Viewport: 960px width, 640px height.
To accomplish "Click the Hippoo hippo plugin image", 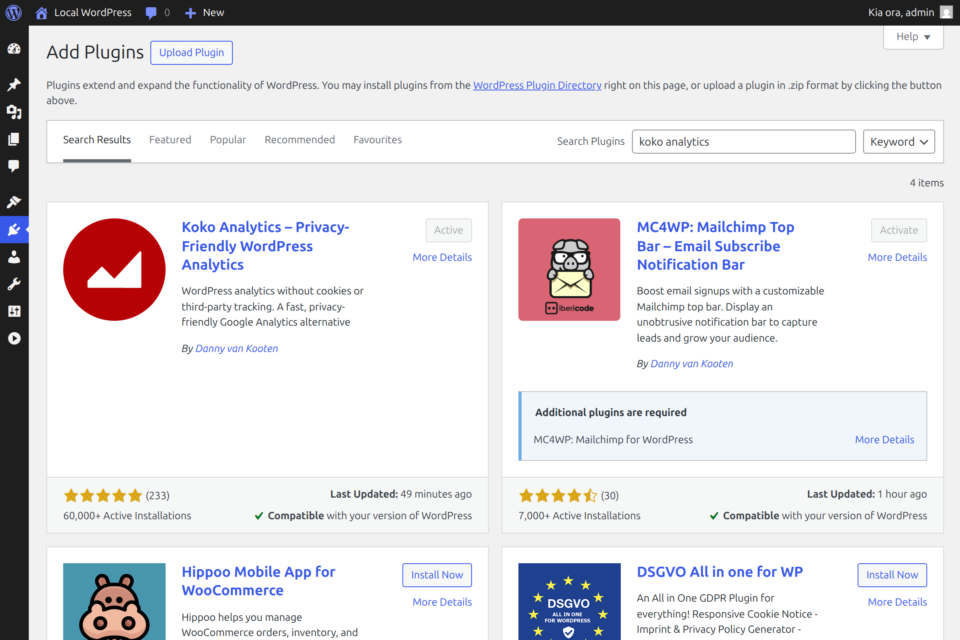I will click(114, 601).
